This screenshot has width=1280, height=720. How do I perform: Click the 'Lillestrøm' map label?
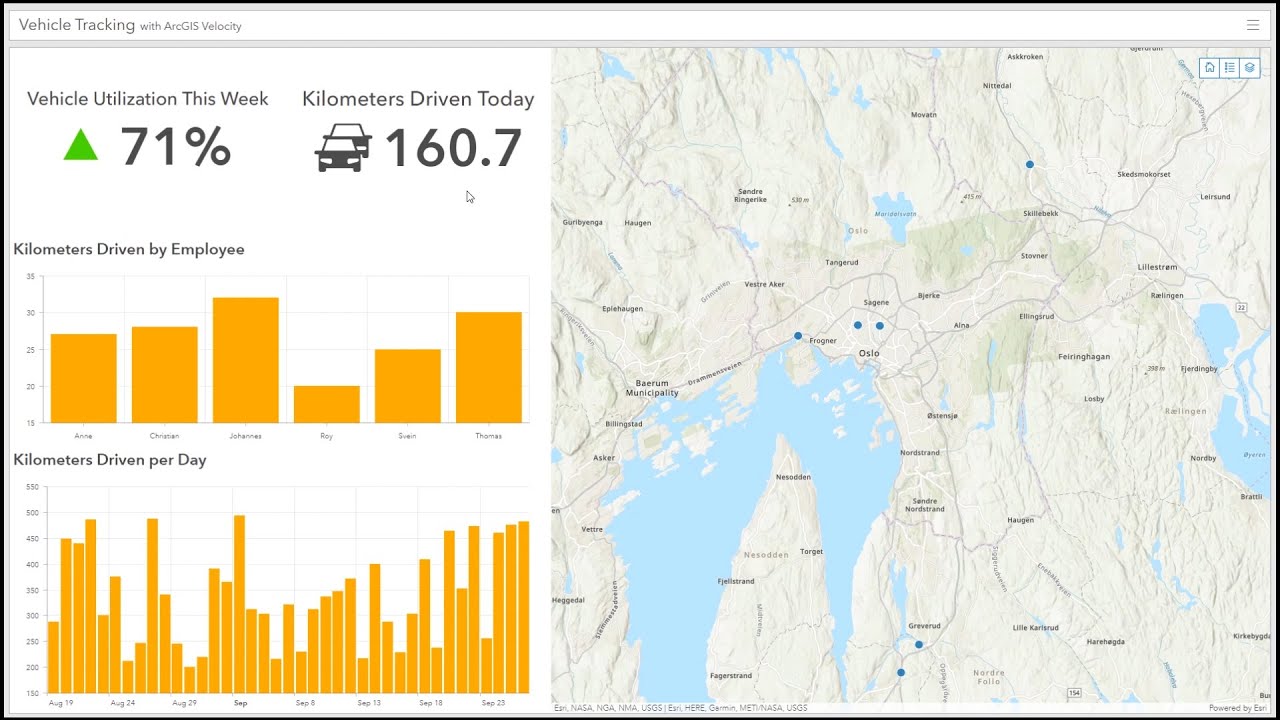click(x=1158, y=268)
